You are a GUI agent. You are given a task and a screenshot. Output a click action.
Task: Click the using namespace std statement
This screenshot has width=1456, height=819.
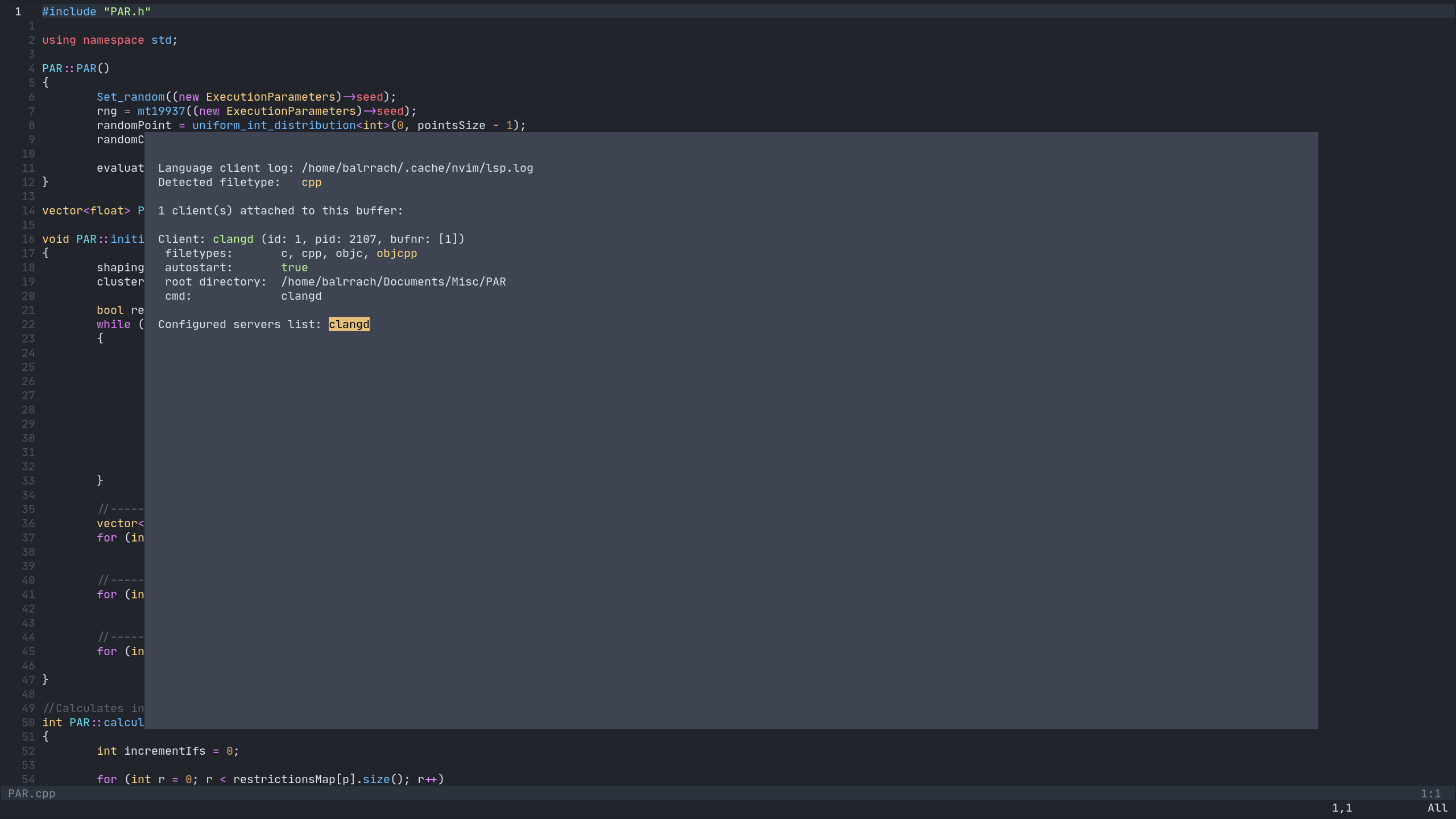(109, 40)
